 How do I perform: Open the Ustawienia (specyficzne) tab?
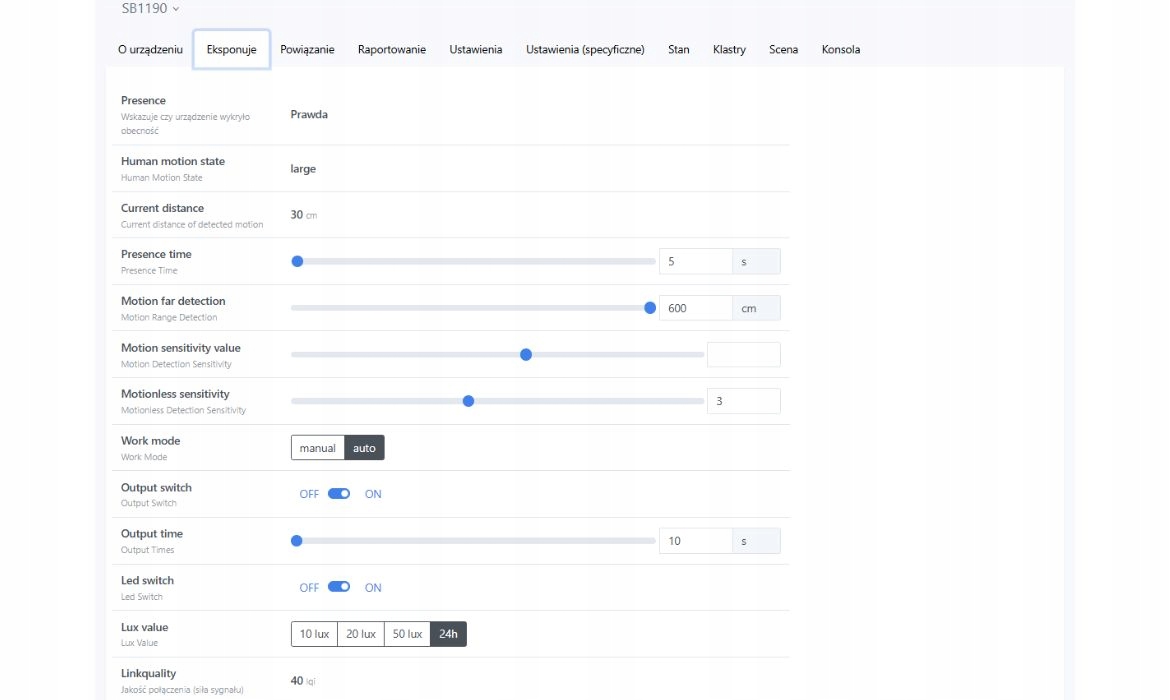point(585,49)
